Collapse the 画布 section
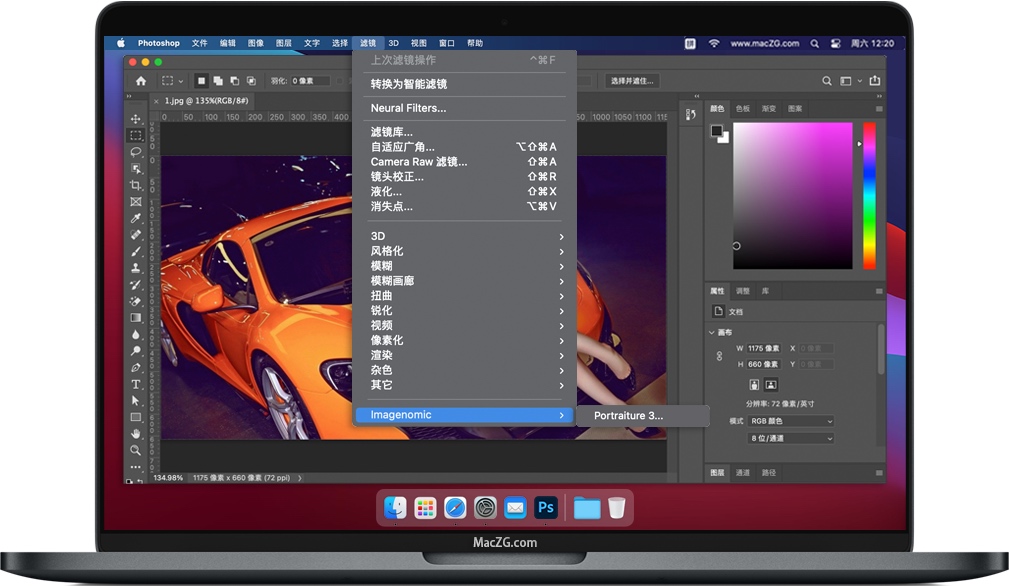The height and width of the screenshot is (586, 1009). (712, 332)
